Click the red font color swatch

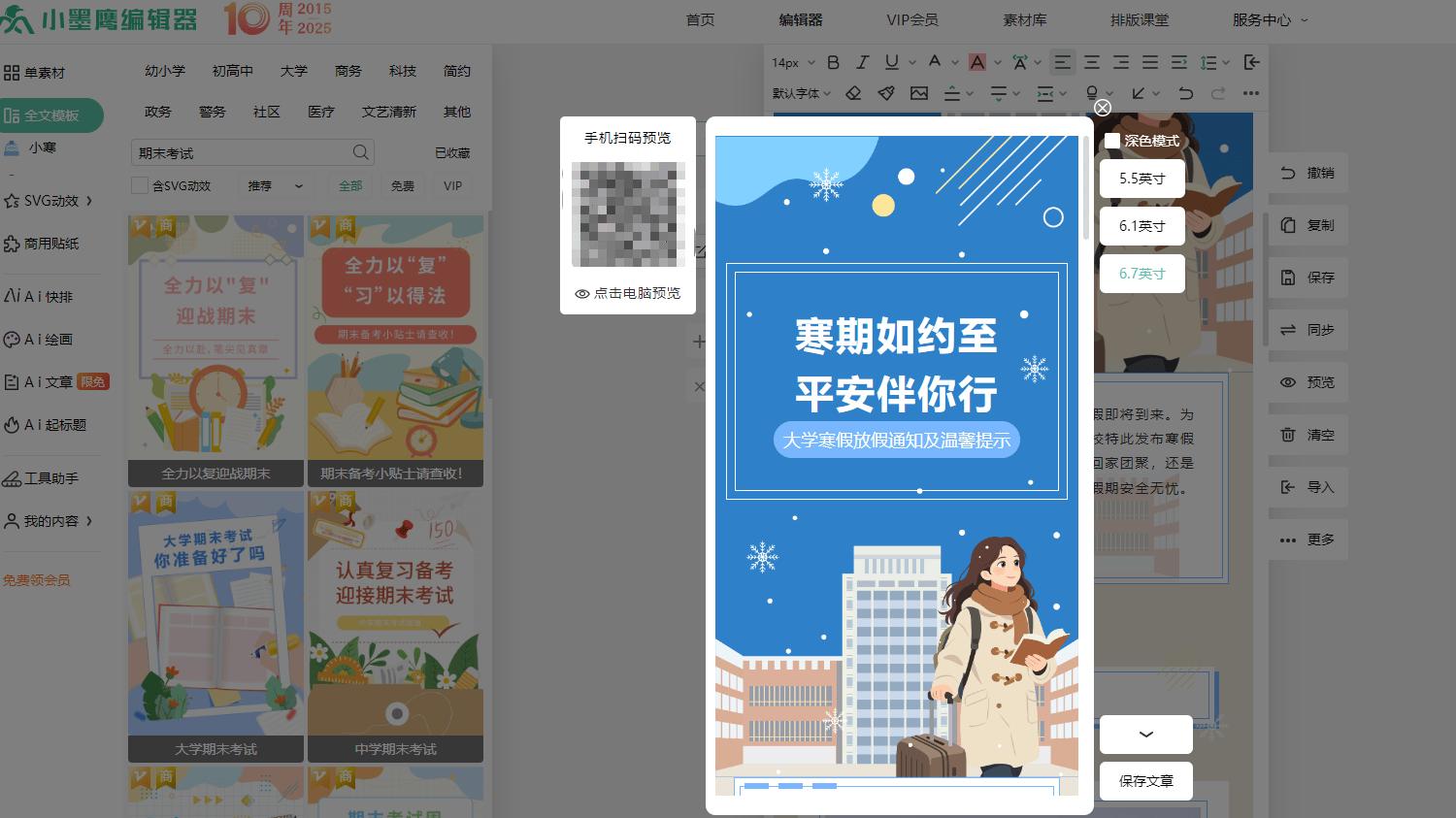tap(977, 62)
